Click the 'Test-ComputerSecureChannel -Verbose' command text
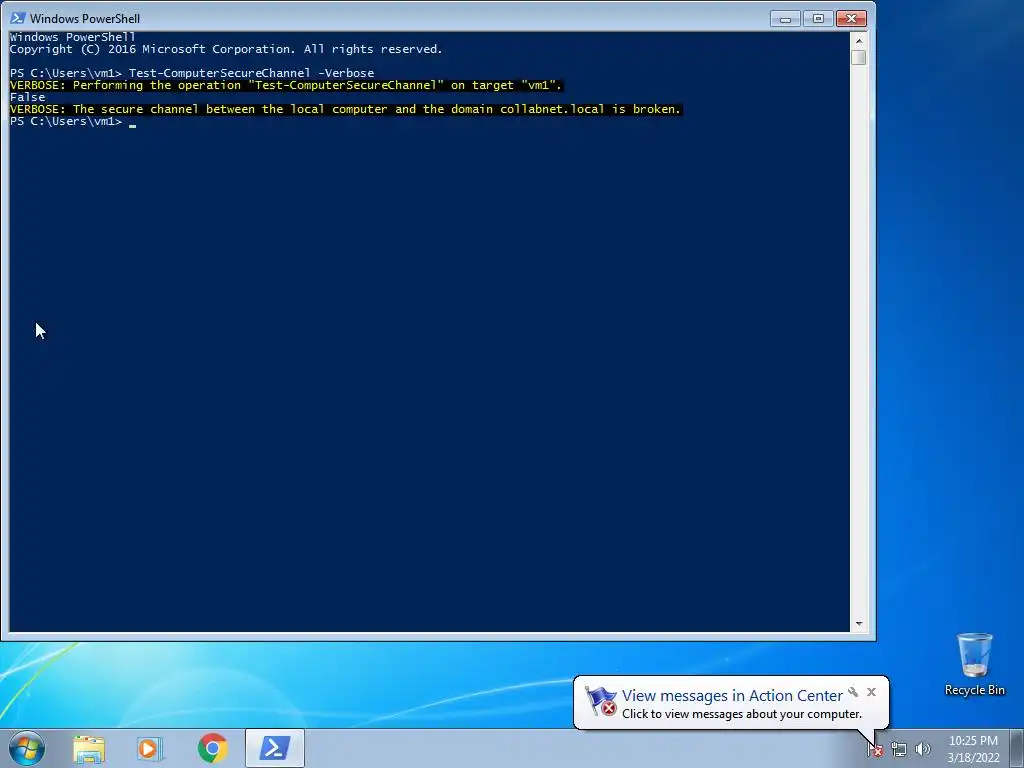The image size is (1024, 768). 251,73
